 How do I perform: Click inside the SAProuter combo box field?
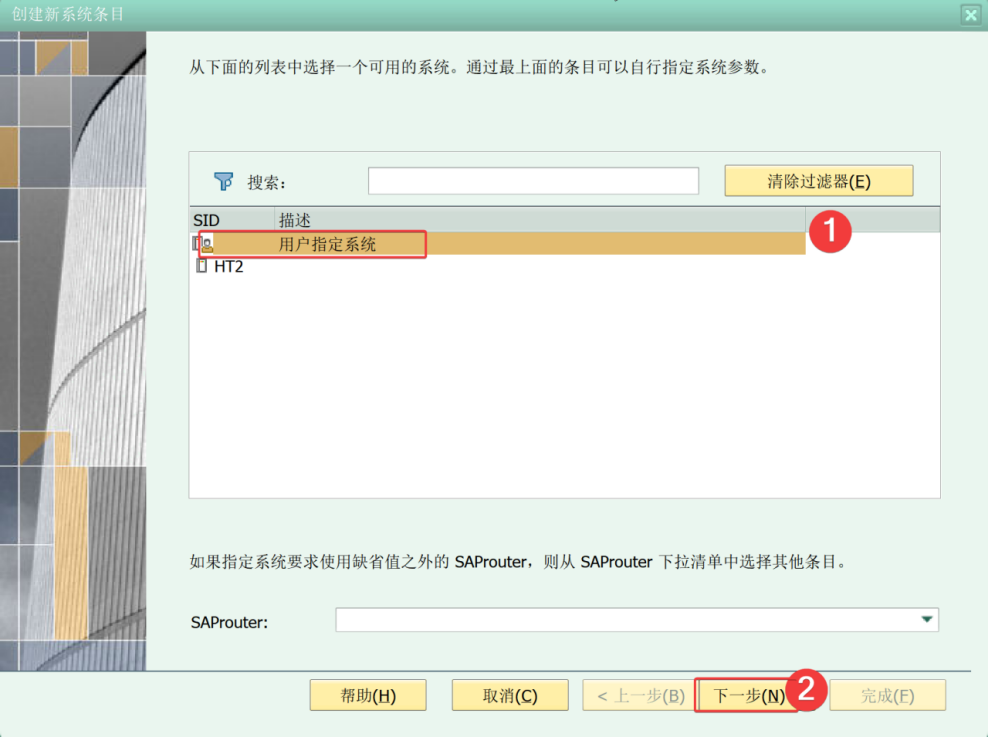click(636, 619)
